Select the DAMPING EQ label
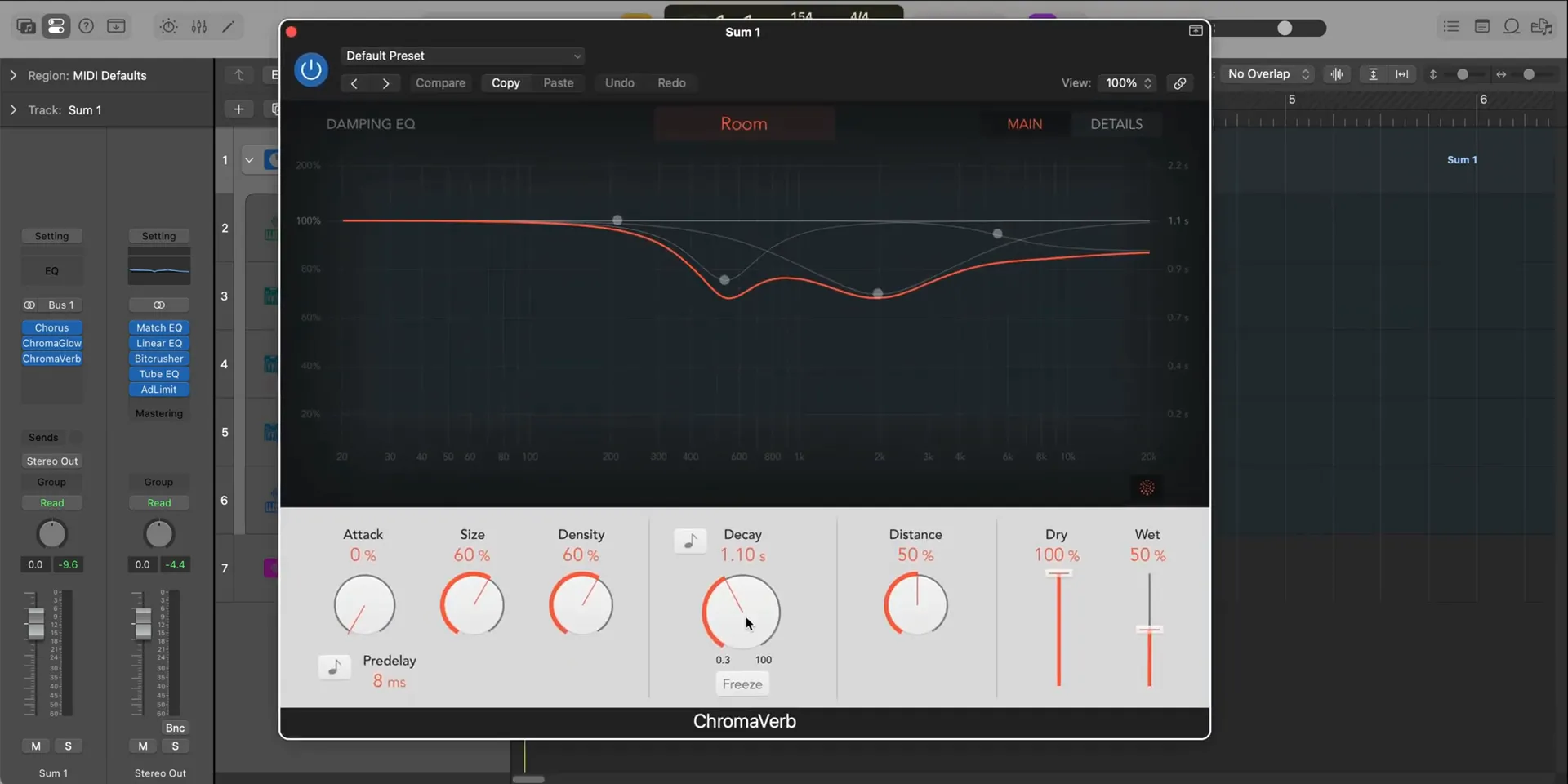Viewport: 1568px width, 784px height. coord(371,124)
